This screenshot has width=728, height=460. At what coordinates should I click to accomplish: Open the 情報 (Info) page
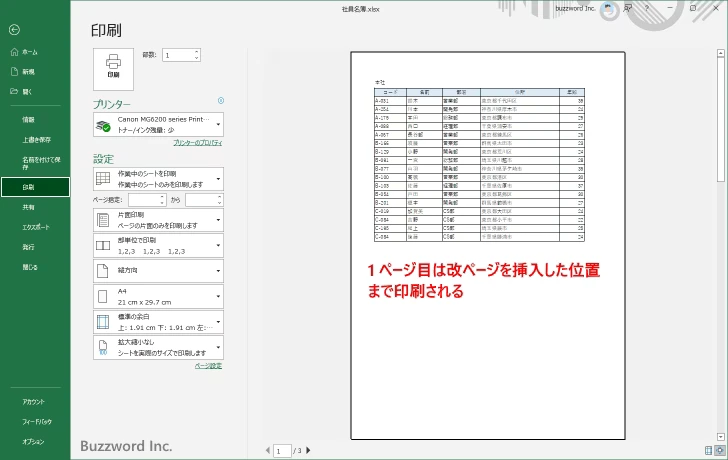point(28,119)
